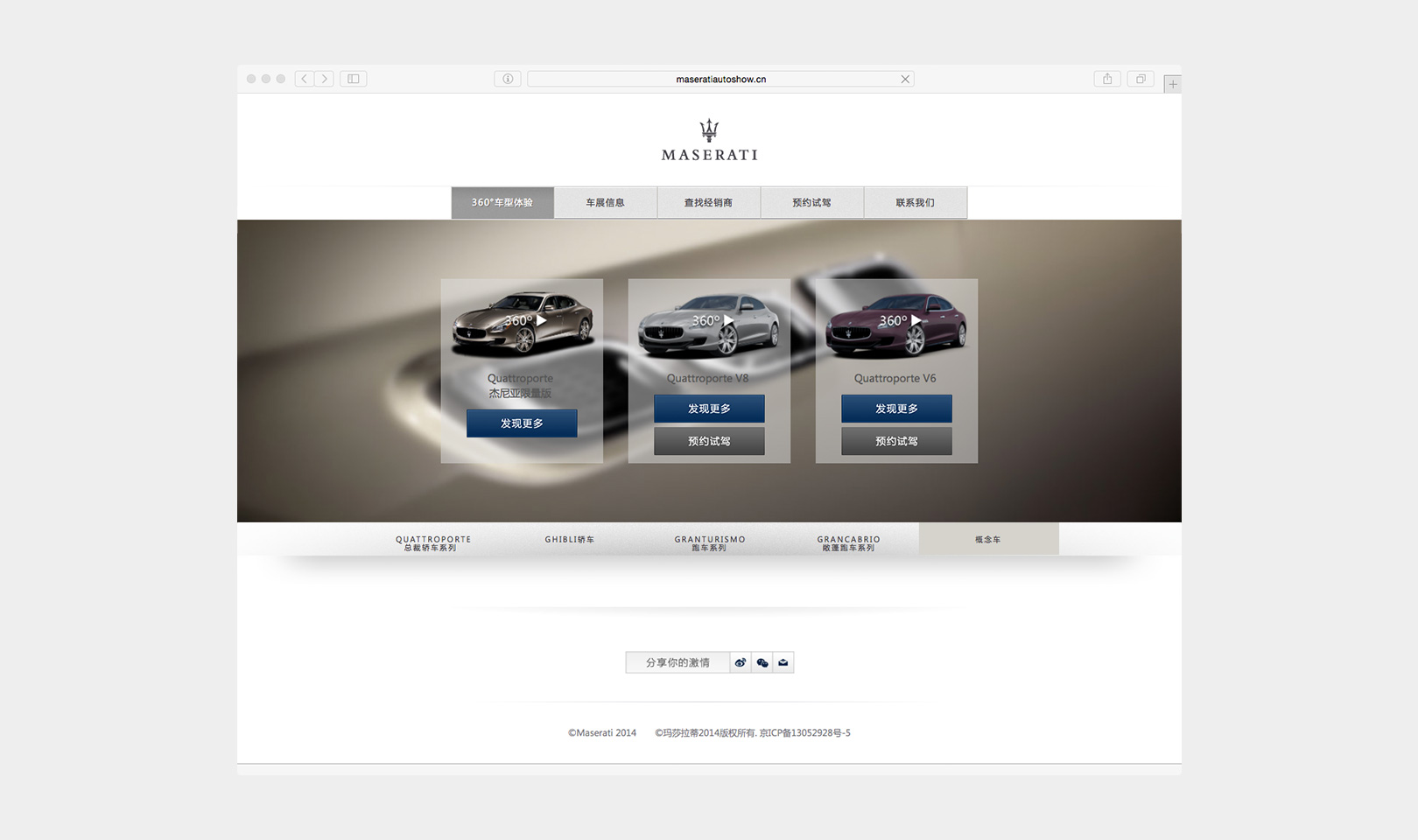Click the address bar maseratiautoshow.cn
This screenshot has height=840, width=1418.
coord(720,79)
